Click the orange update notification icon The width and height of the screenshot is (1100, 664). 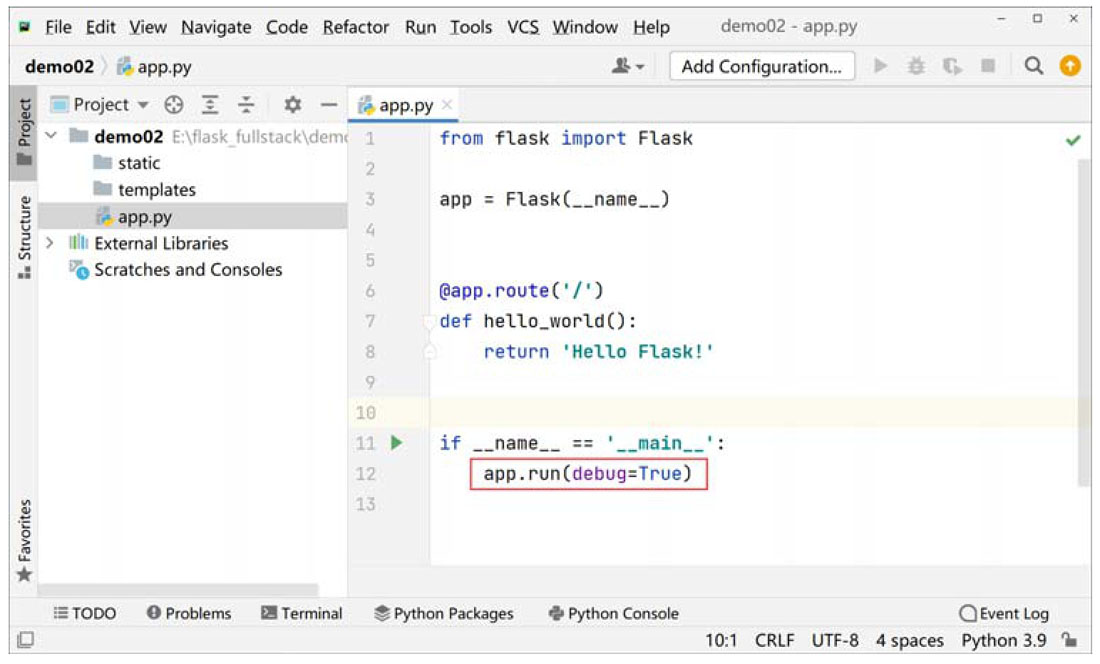tap(1070, 67)
